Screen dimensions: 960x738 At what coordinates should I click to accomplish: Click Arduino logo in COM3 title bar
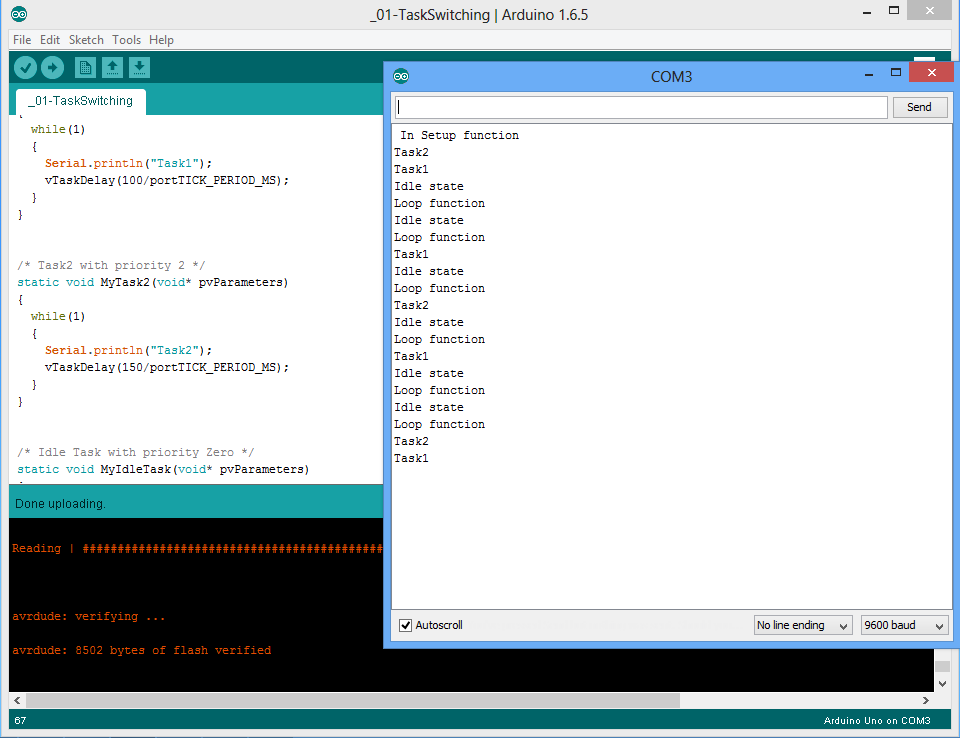(401, 76)
